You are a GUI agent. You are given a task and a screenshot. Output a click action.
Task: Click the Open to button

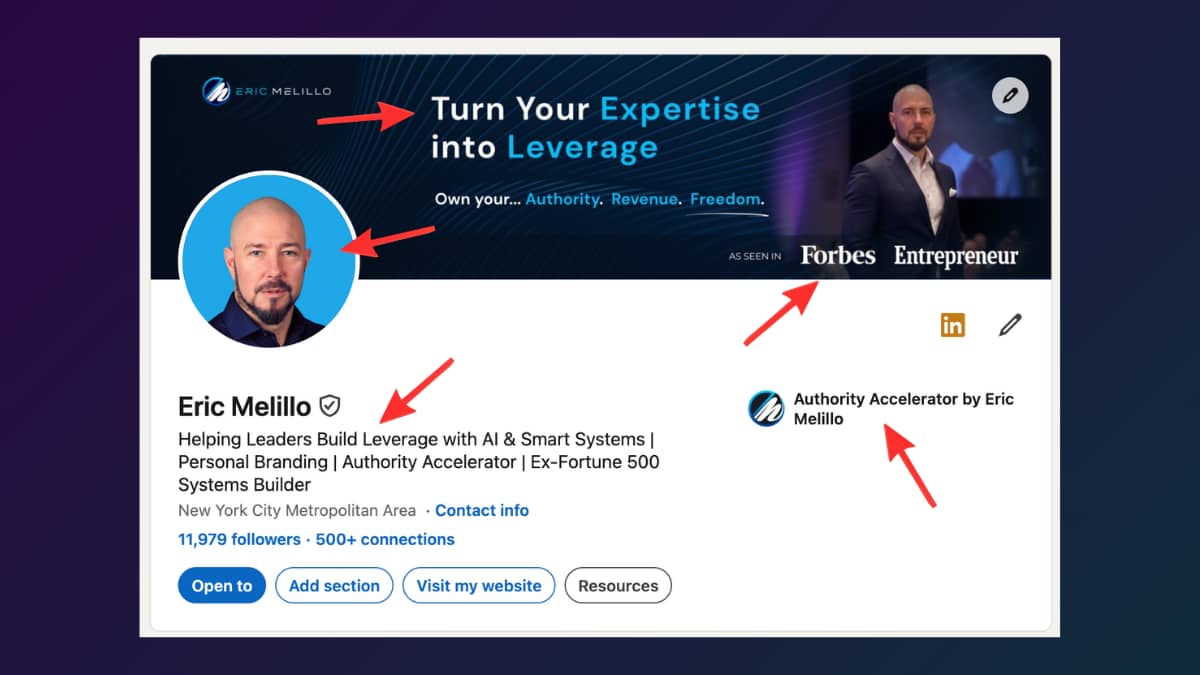pos(222,586)
